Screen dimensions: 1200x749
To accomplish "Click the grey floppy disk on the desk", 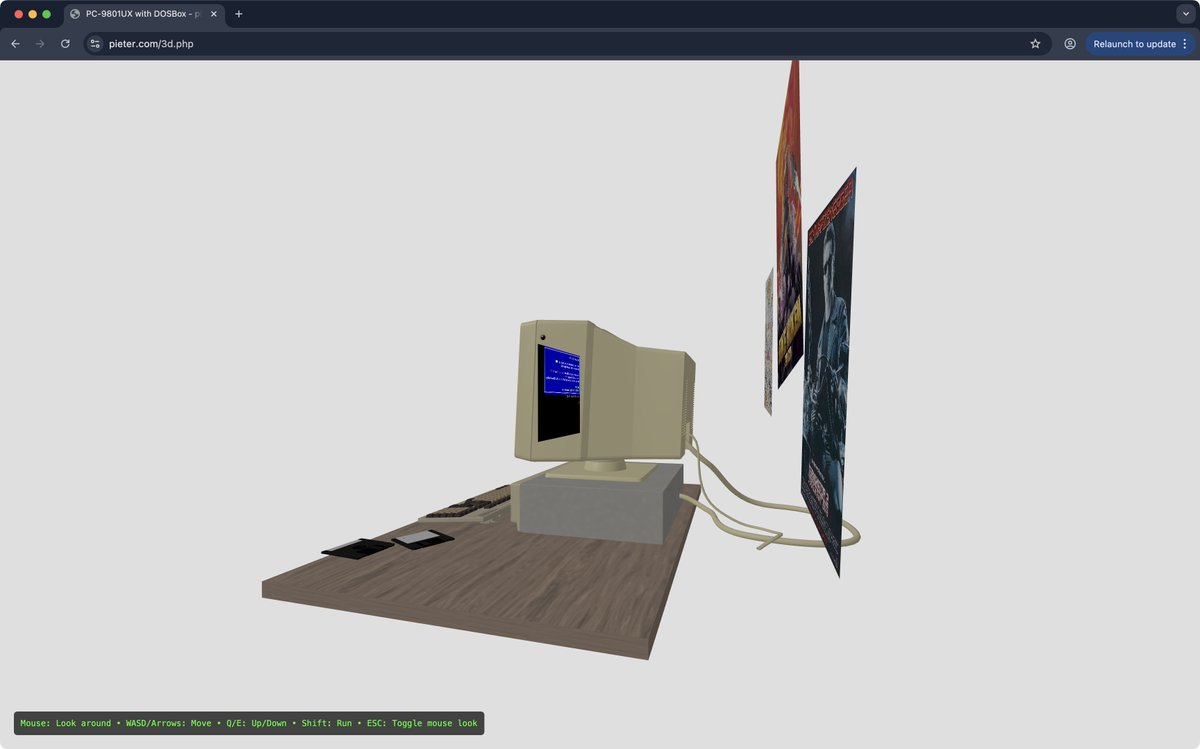I will click(423, 539).
